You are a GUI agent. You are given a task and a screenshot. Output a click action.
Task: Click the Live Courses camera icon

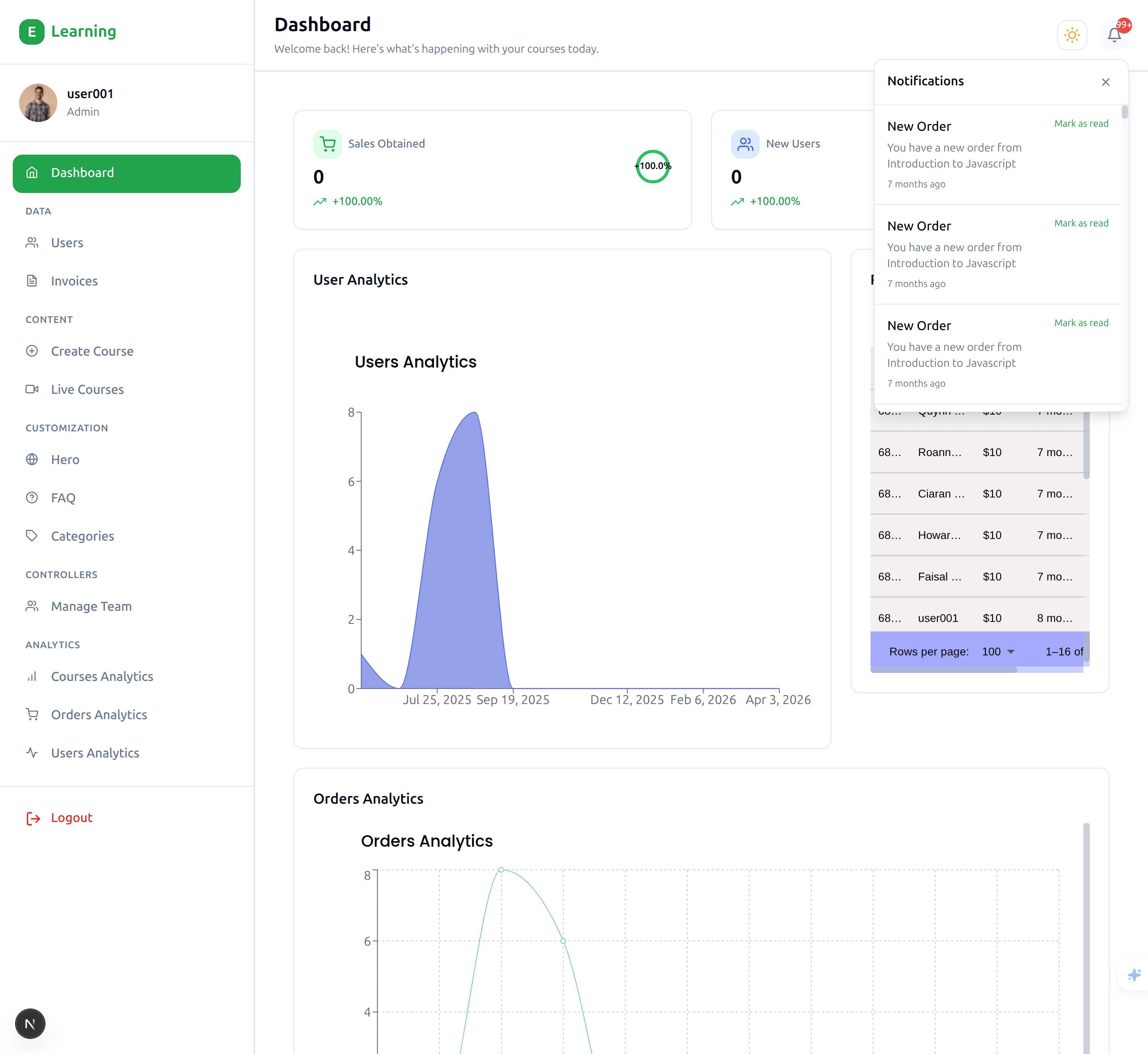point(32,389)
